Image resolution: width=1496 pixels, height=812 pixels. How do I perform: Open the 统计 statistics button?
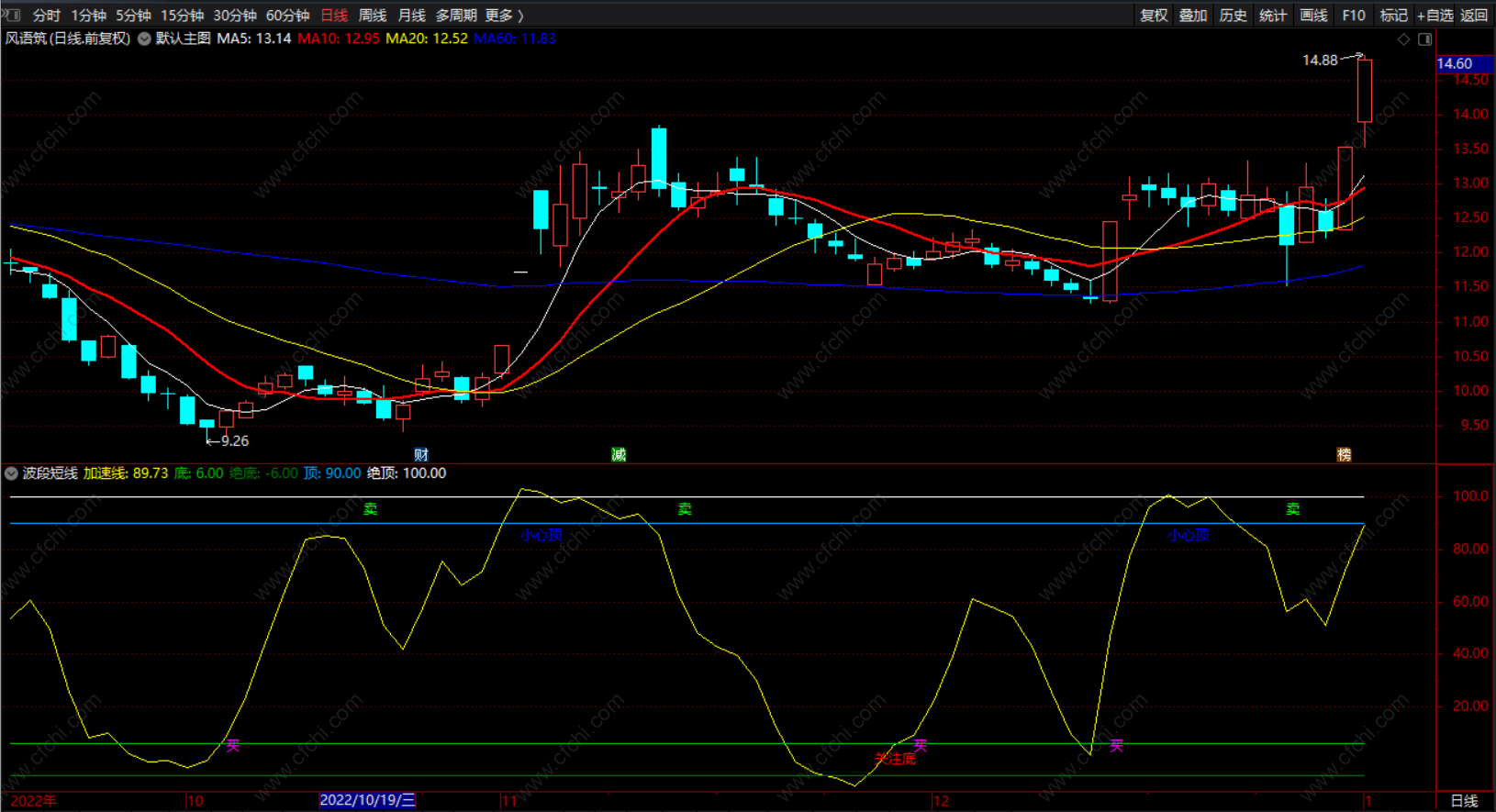[x=1273, y=16]
